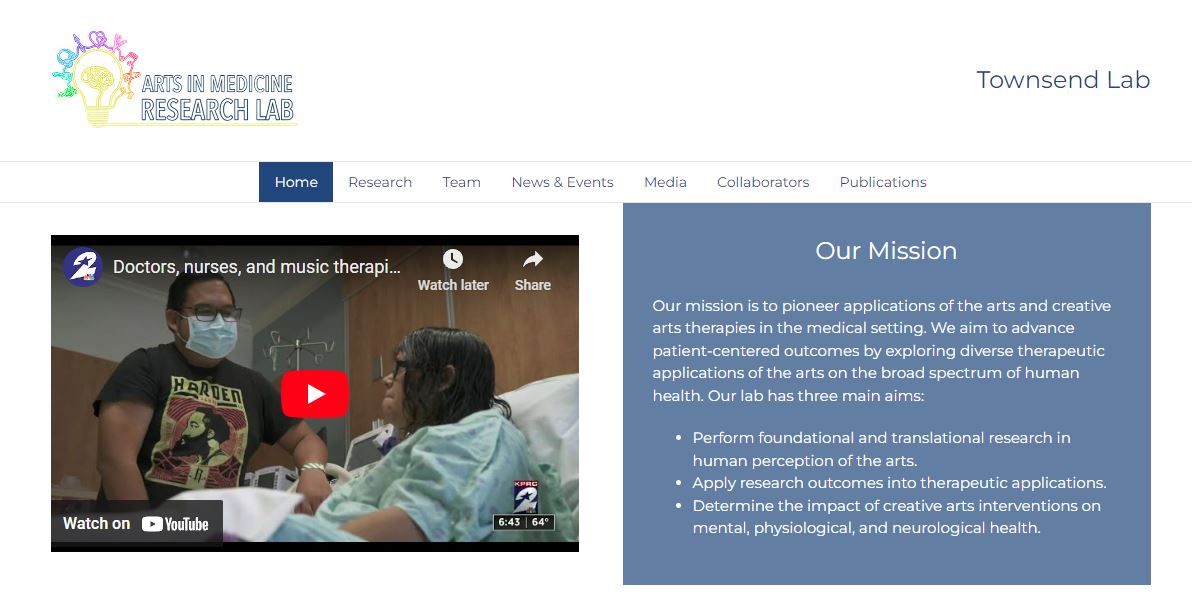Click the Townsend Lab title link
Viewport: 1192px width, 606px height.
click(x=1063, y=80)
